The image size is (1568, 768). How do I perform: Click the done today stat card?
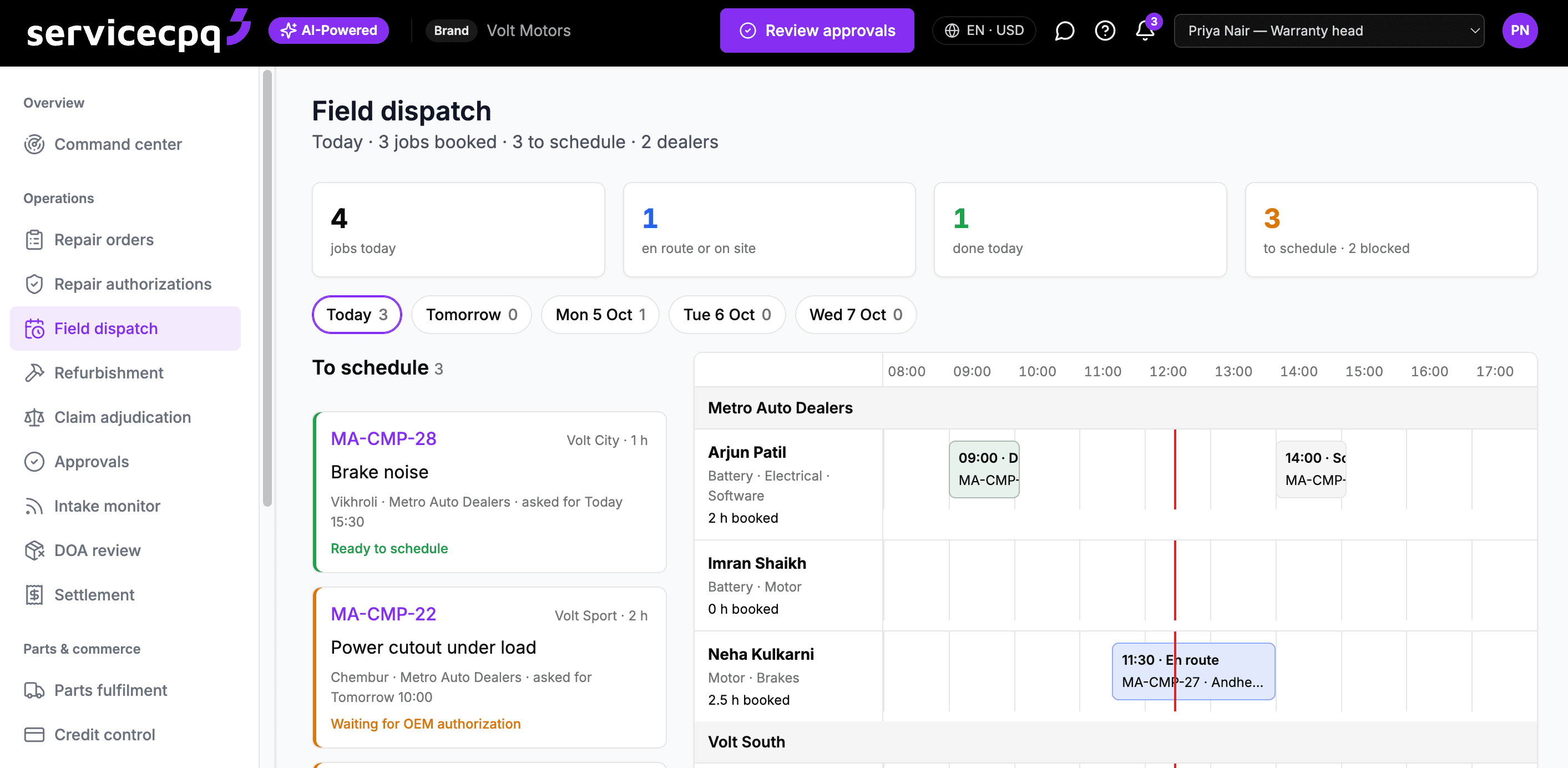[1080, 230]
